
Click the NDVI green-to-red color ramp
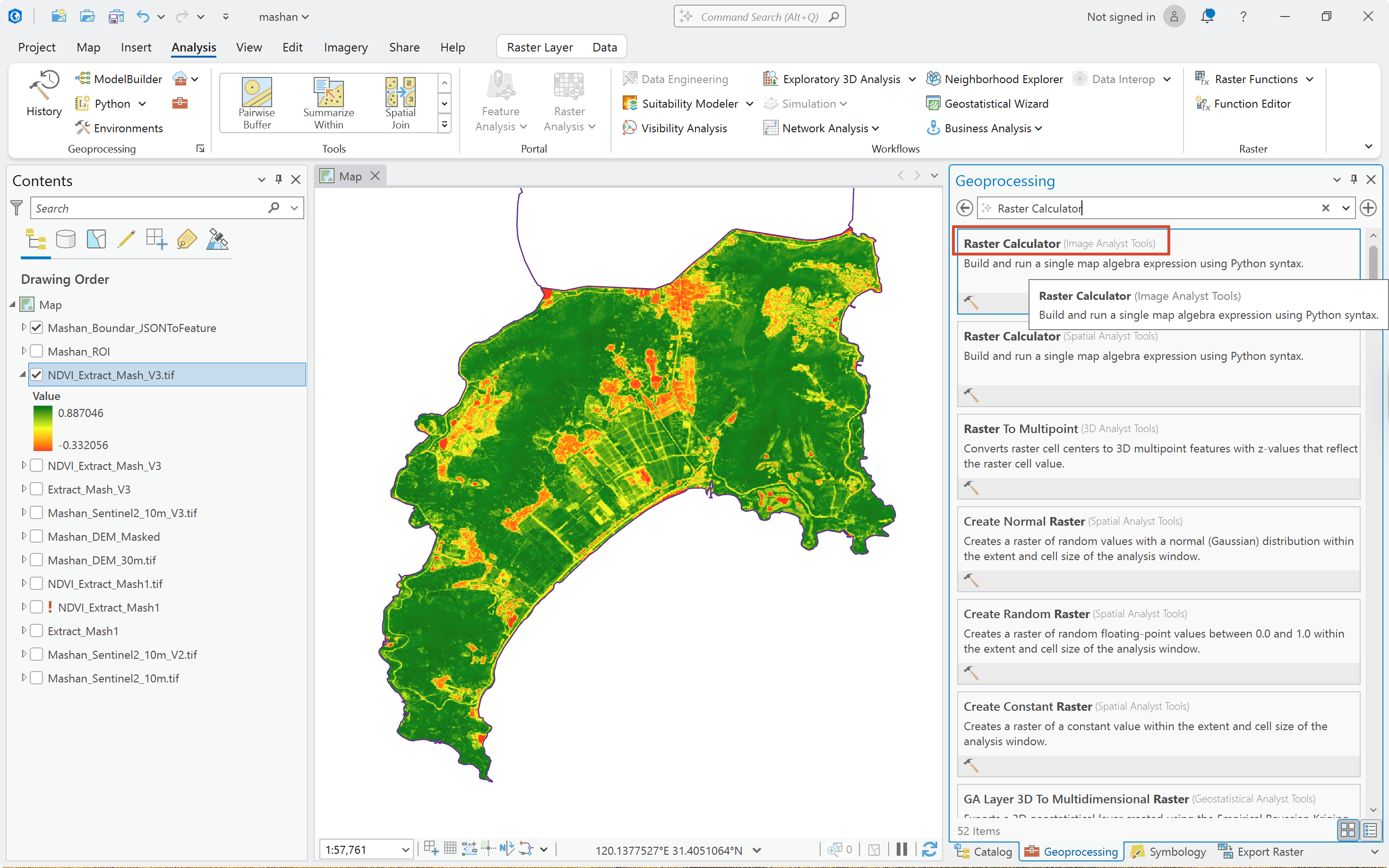pyautogui.click(x=43, y=428)
